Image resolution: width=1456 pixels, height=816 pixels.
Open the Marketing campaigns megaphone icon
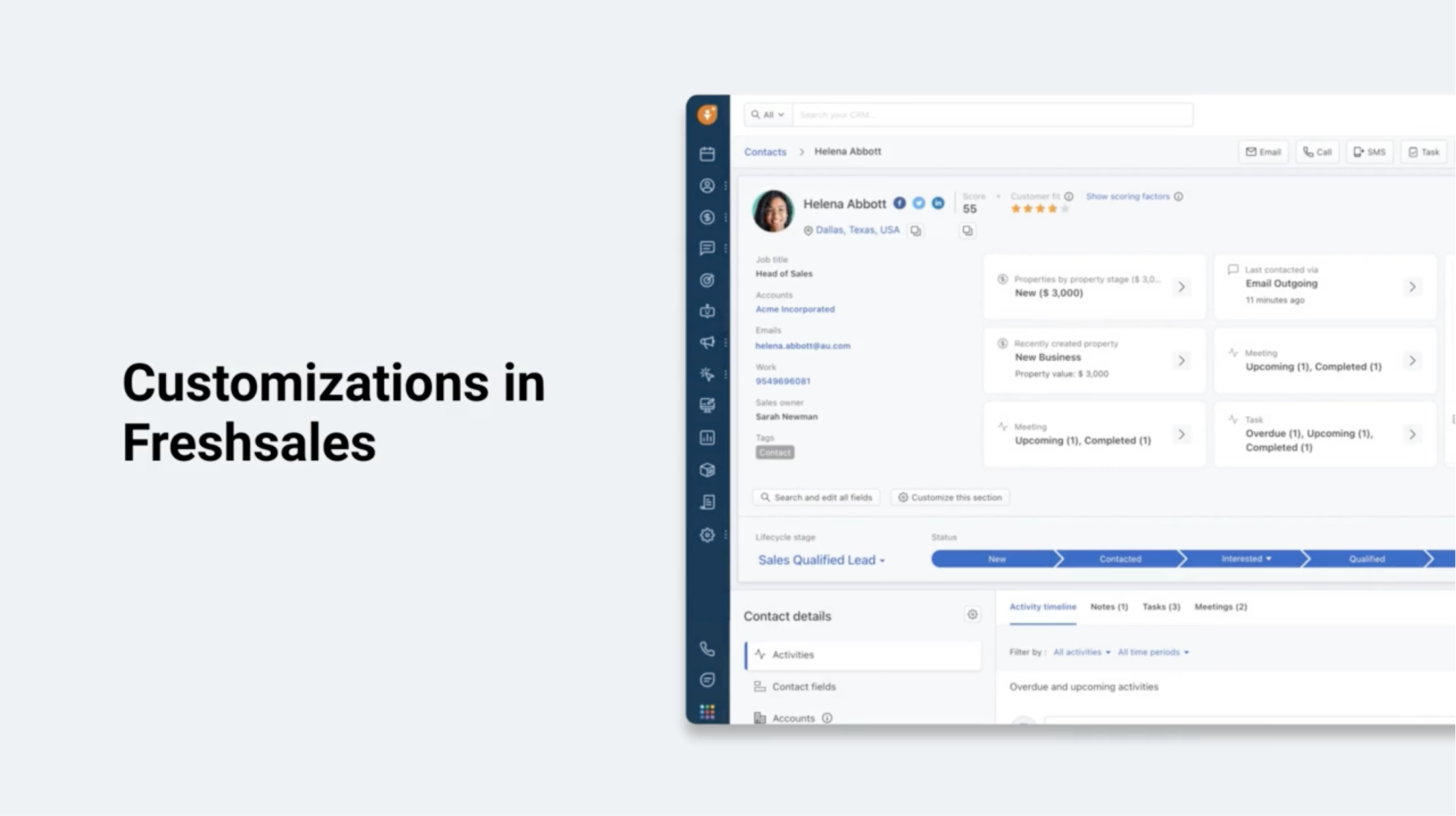pyautogui.click(x=707, y=342)
